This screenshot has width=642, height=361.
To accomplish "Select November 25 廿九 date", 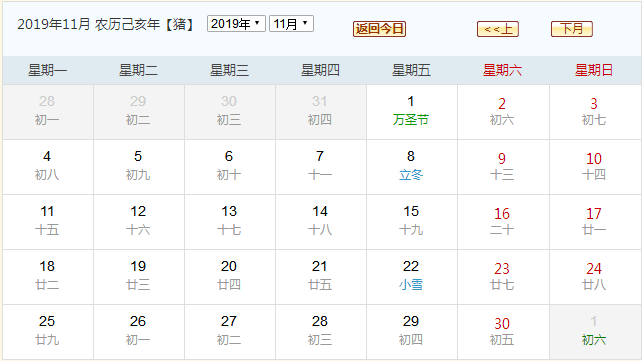I will coord(47,332).
